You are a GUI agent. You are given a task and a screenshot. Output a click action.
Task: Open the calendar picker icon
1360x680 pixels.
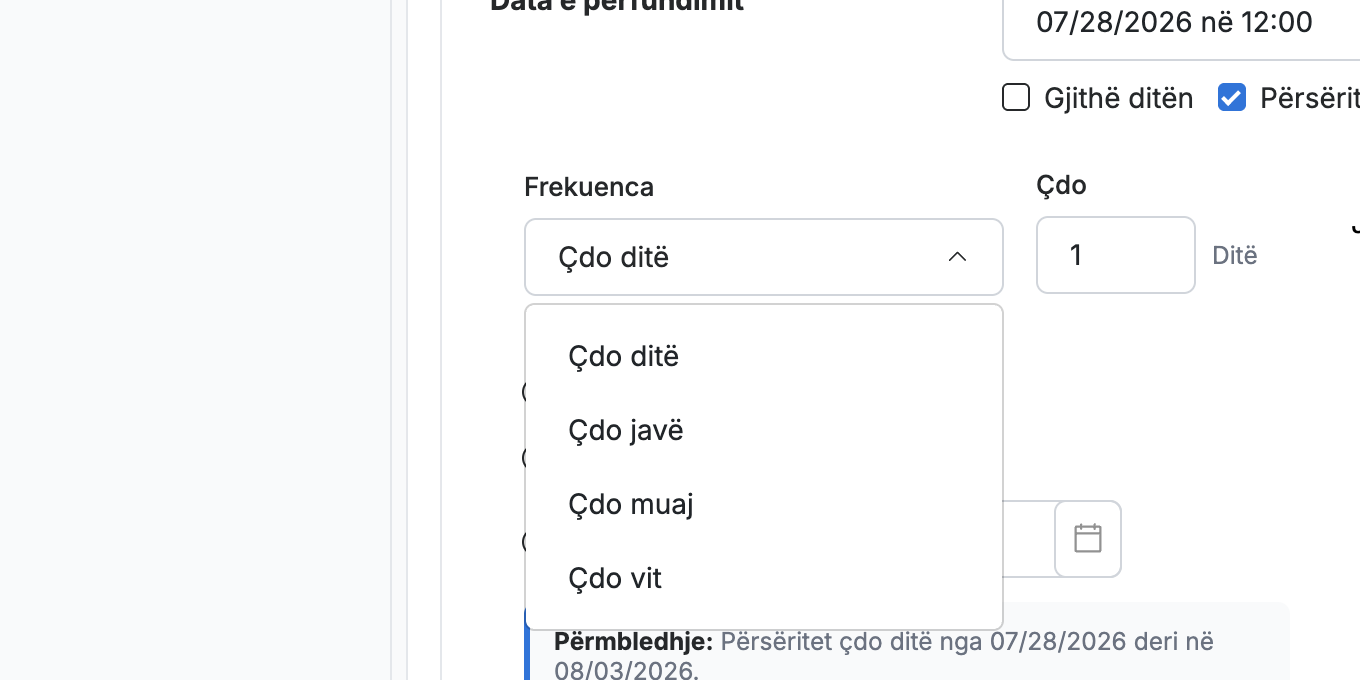click(1088, 539)
